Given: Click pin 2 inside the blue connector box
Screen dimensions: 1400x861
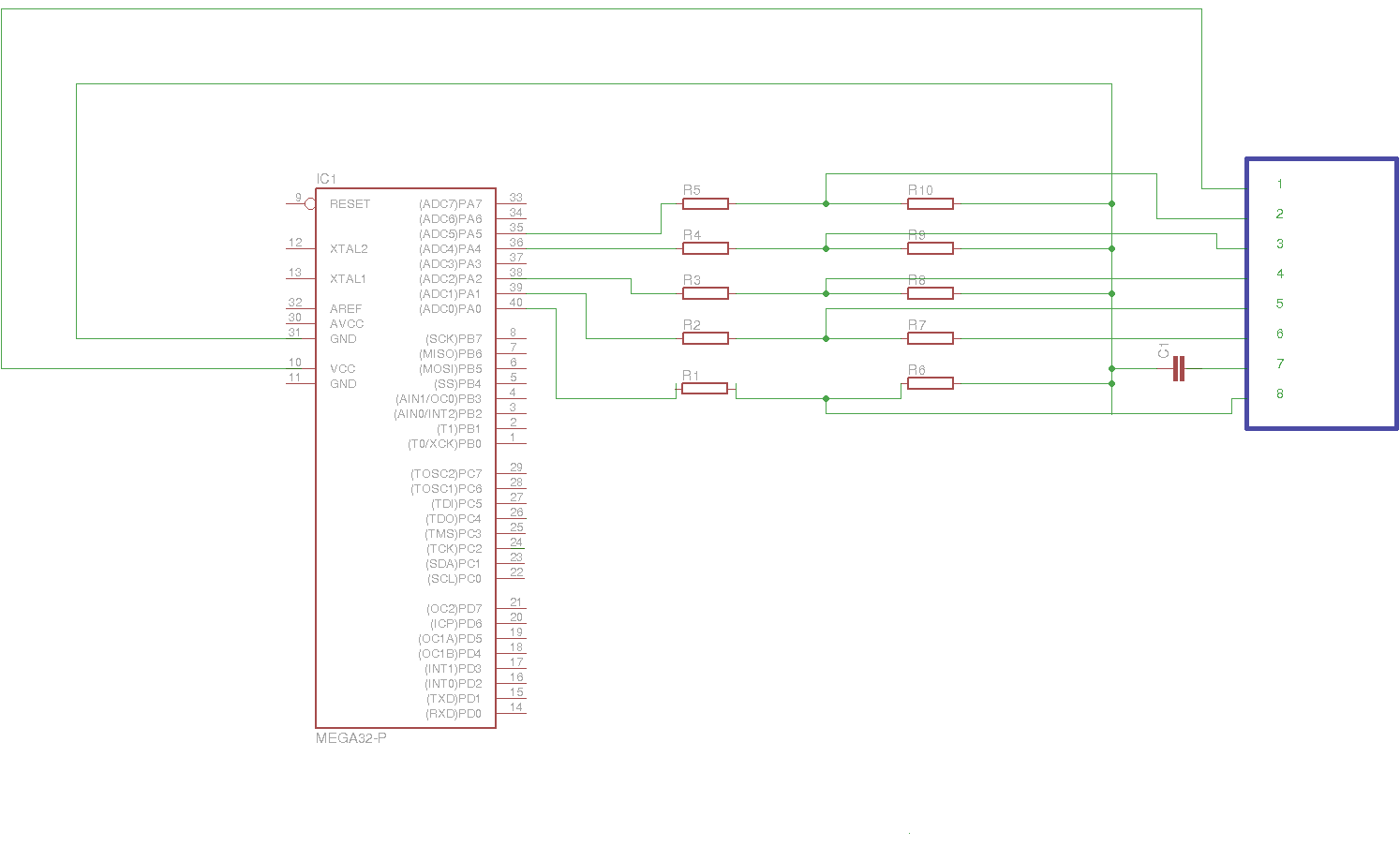Looking at the screenshot, I should (1280, 215).
